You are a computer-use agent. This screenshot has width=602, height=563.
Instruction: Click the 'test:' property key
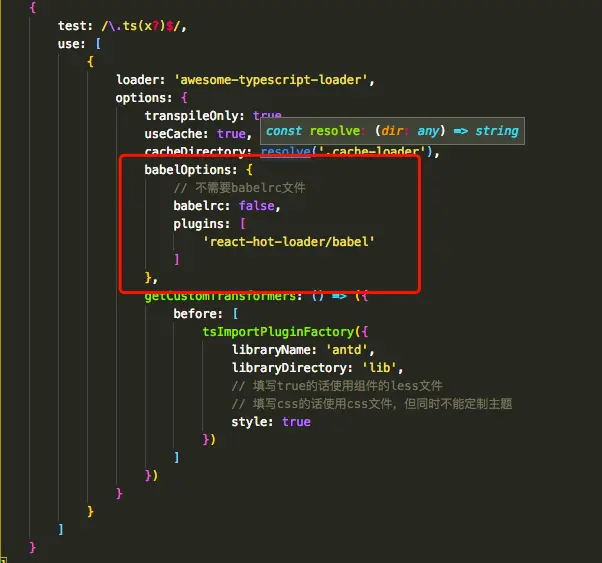[x=75, y=26]
